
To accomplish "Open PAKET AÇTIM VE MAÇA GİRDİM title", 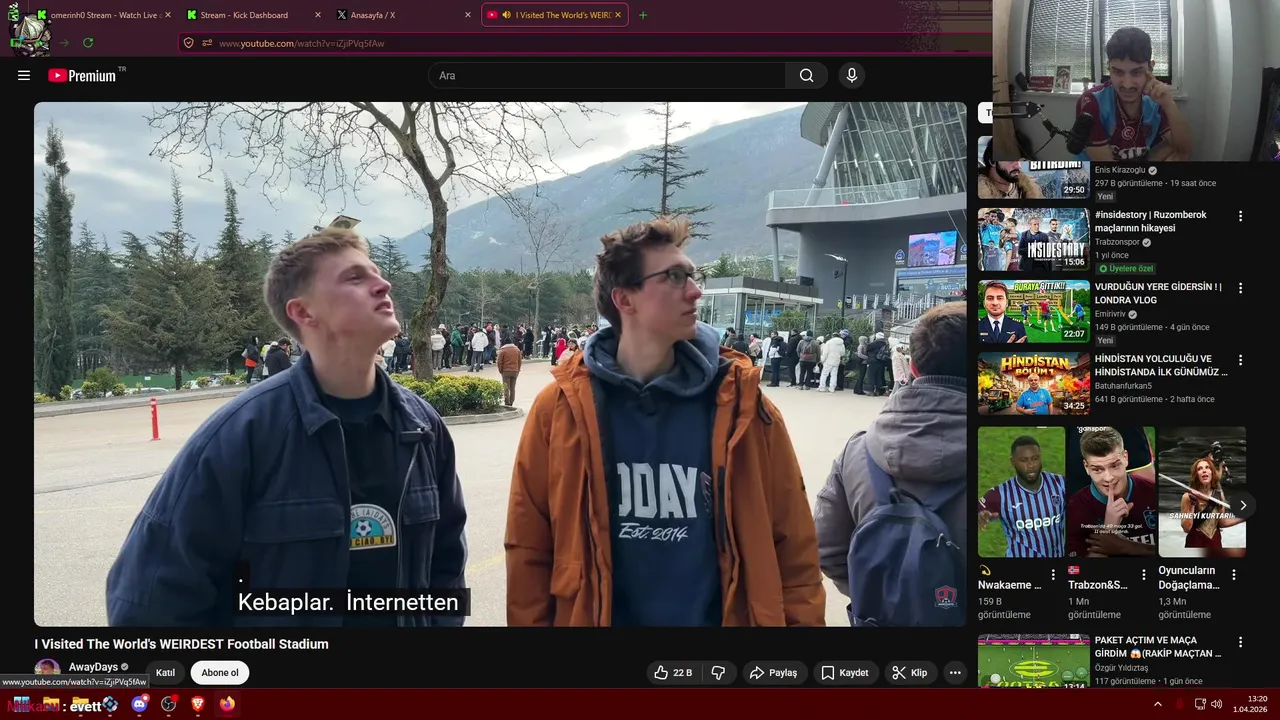I will point(1158,646).
